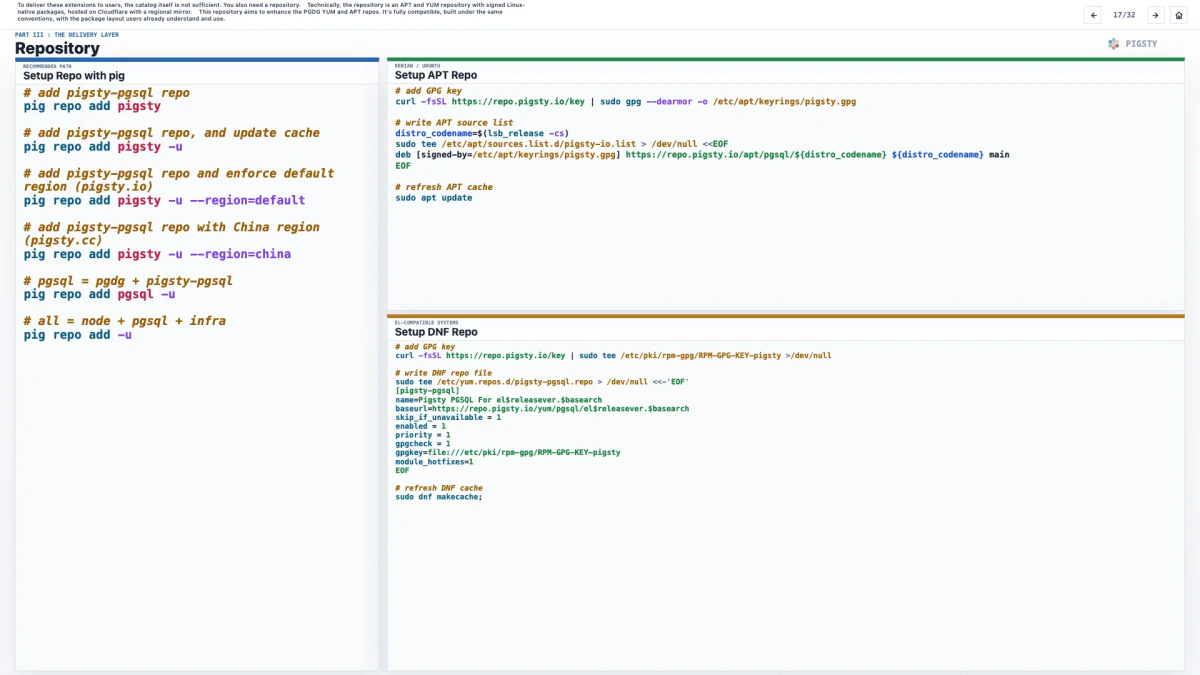The height and width of the screenshot is (675, 1200).
Task: Select the '# write DNF repo file' comment
Action: [x=443, y=373]
